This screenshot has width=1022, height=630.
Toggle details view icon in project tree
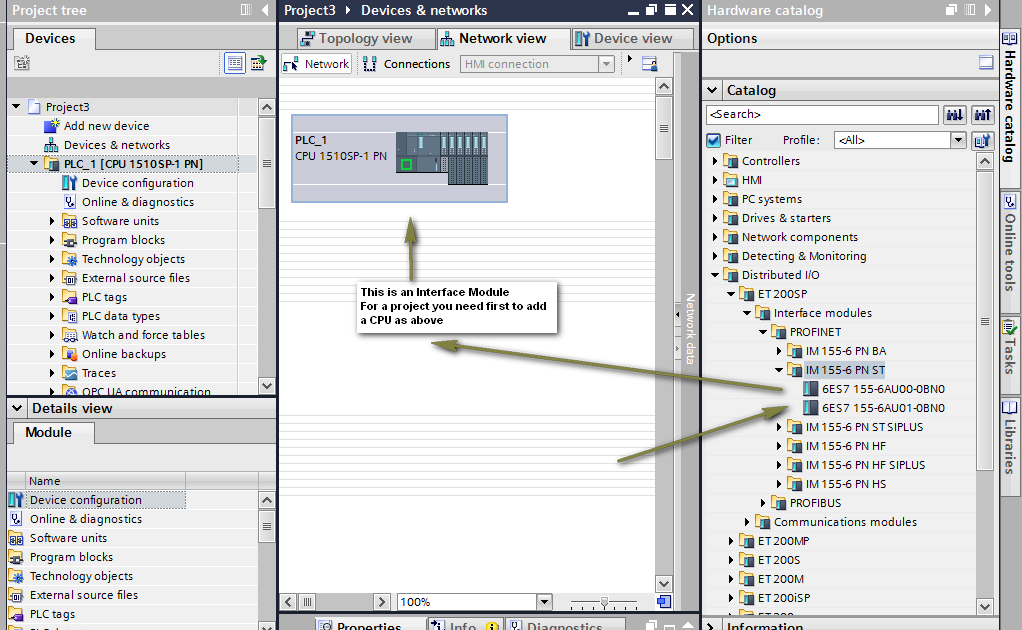235,63
